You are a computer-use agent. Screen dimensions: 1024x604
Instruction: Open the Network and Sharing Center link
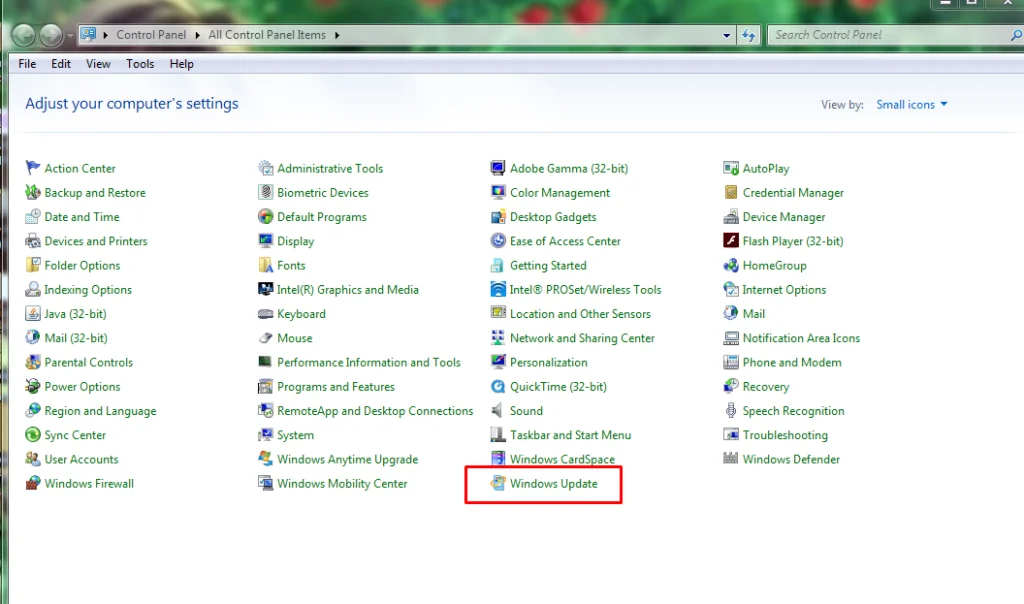point(582,338)
